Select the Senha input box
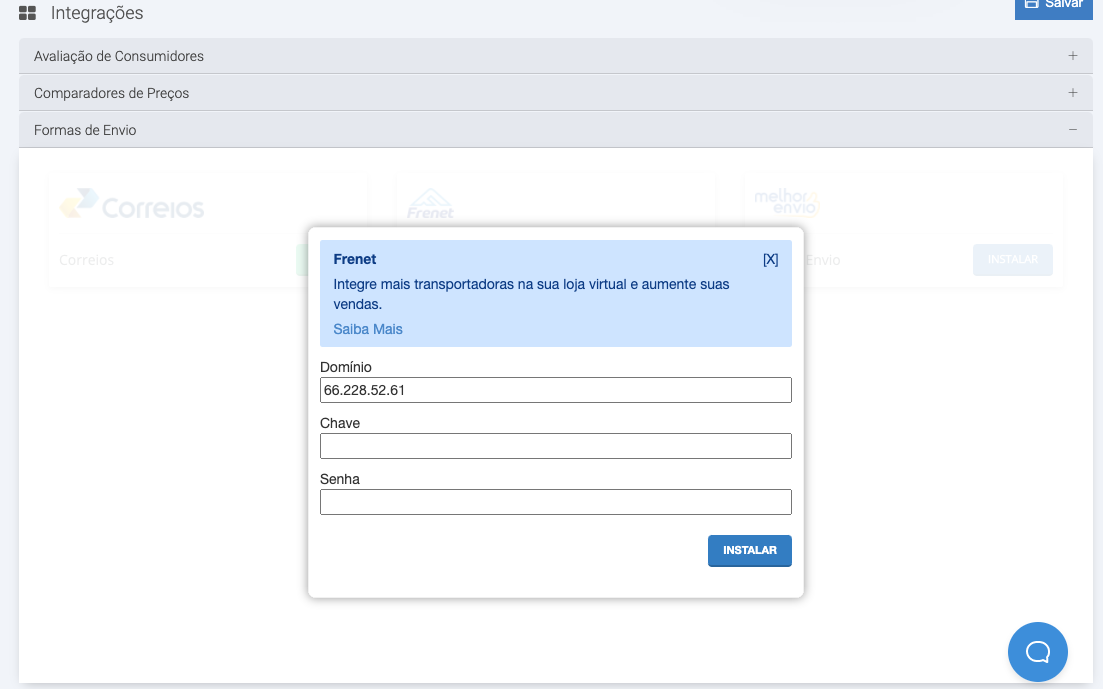1103x689 pixels. pos(555,502)
